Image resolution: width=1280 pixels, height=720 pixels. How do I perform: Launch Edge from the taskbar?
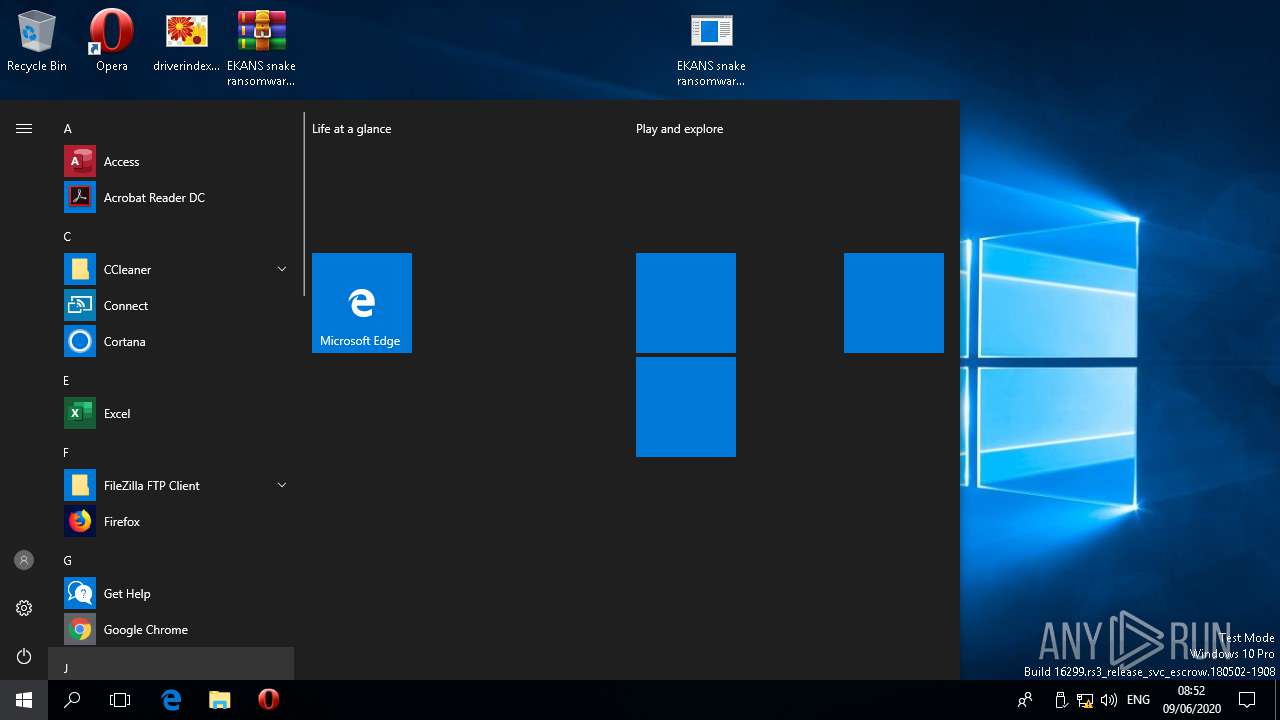pos(171,700)
